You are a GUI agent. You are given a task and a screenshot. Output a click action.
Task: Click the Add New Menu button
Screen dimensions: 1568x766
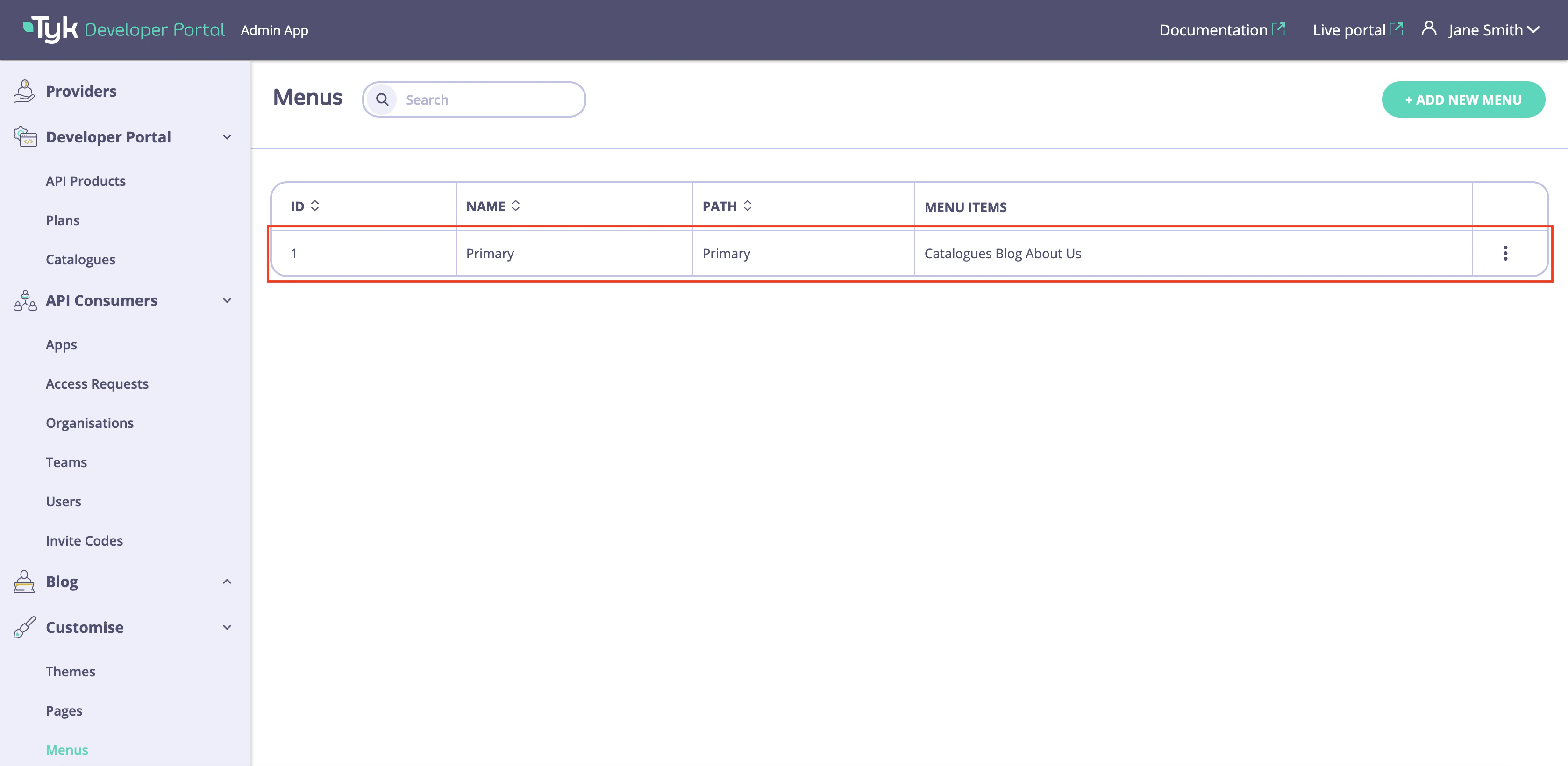pos(1463,100)
